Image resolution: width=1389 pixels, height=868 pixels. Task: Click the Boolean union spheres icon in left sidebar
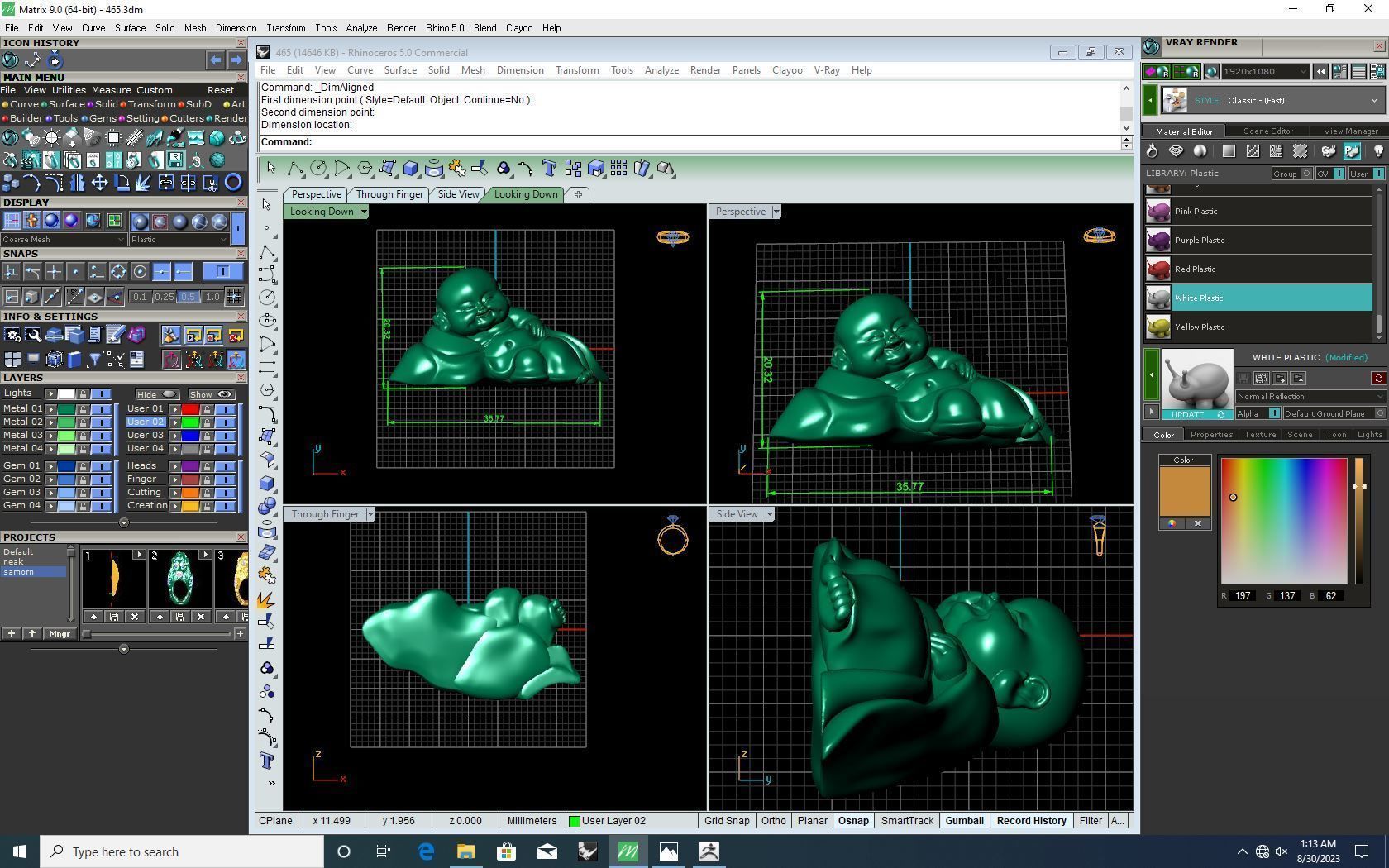click(x=266, y=506)
